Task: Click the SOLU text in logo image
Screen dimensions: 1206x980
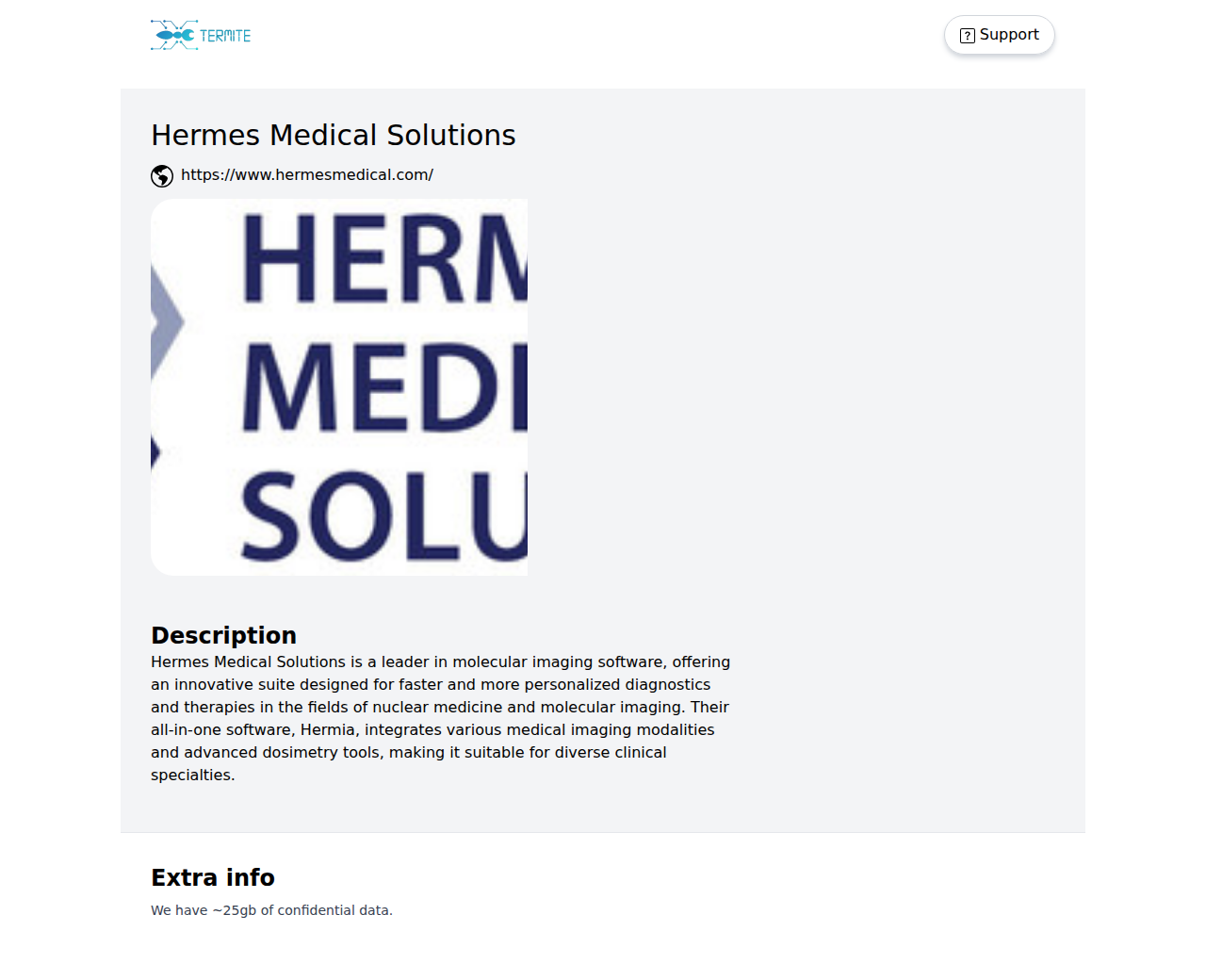Action: tap(383, 516)
